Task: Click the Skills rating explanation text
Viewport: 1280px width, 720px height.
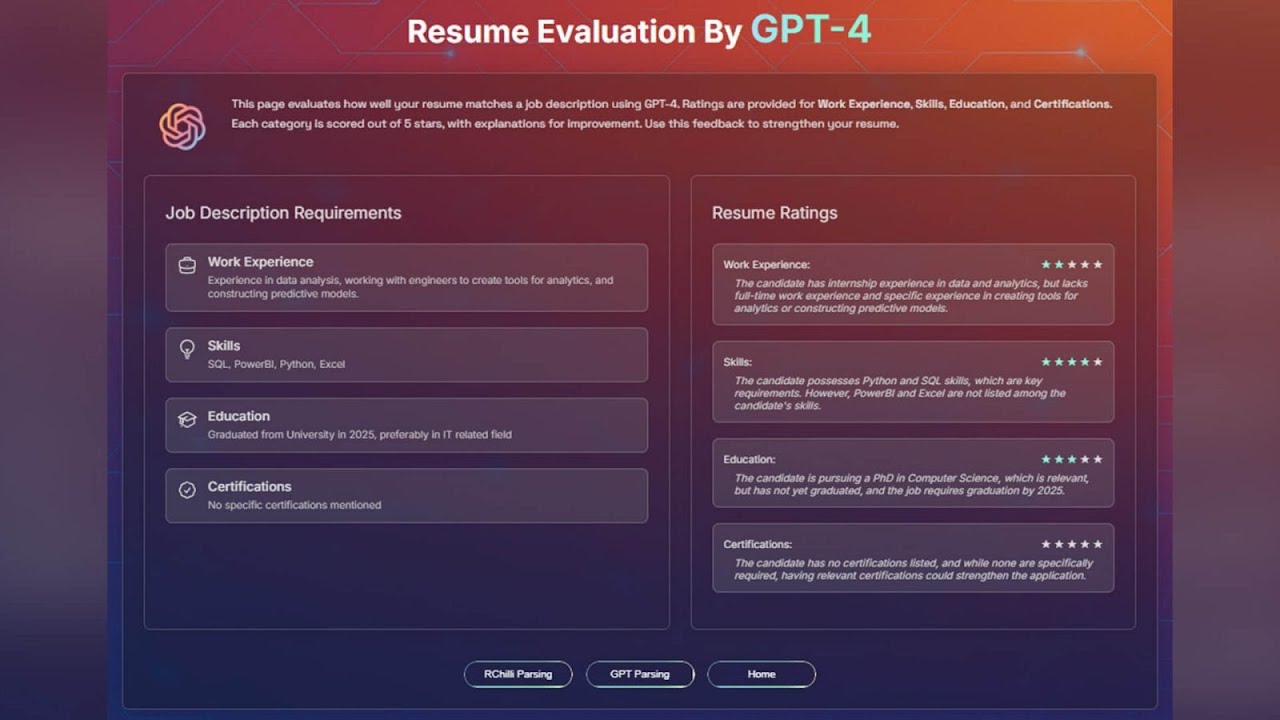Action: coord(900,393)
